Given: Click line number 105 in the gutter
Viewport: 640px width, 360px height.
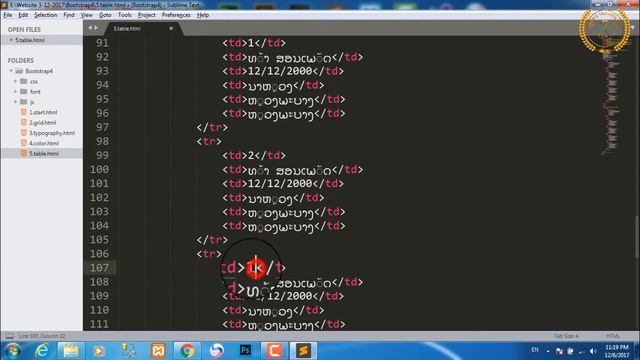Looking at the screenshot, I should pyautogui.click(x=99, y=240).
